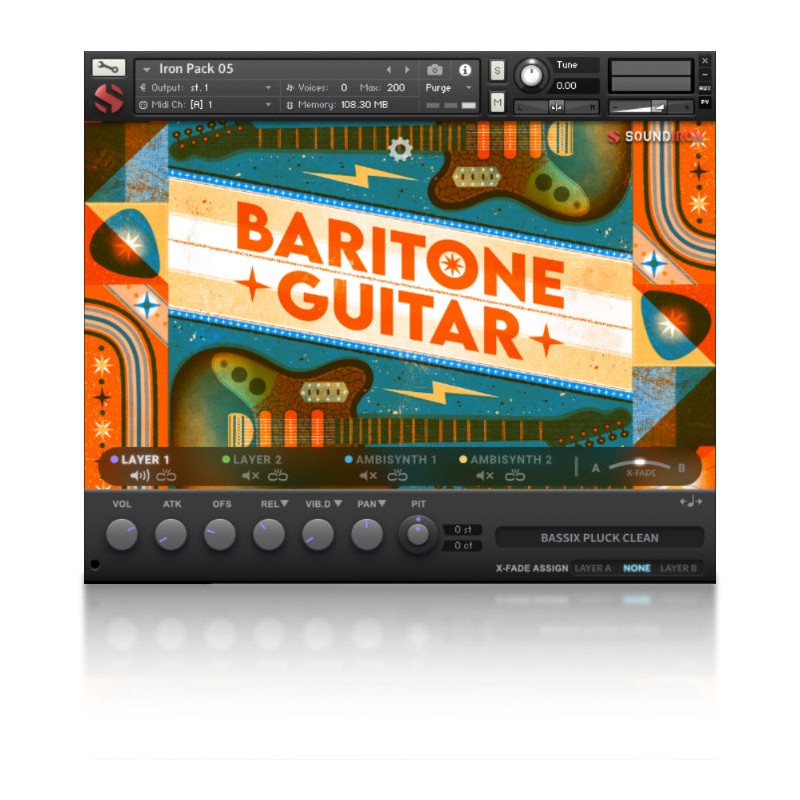Open the REL dropdown arrow
Image resolution: width=800 pixels, height=800 pixels.
point(287,505)
